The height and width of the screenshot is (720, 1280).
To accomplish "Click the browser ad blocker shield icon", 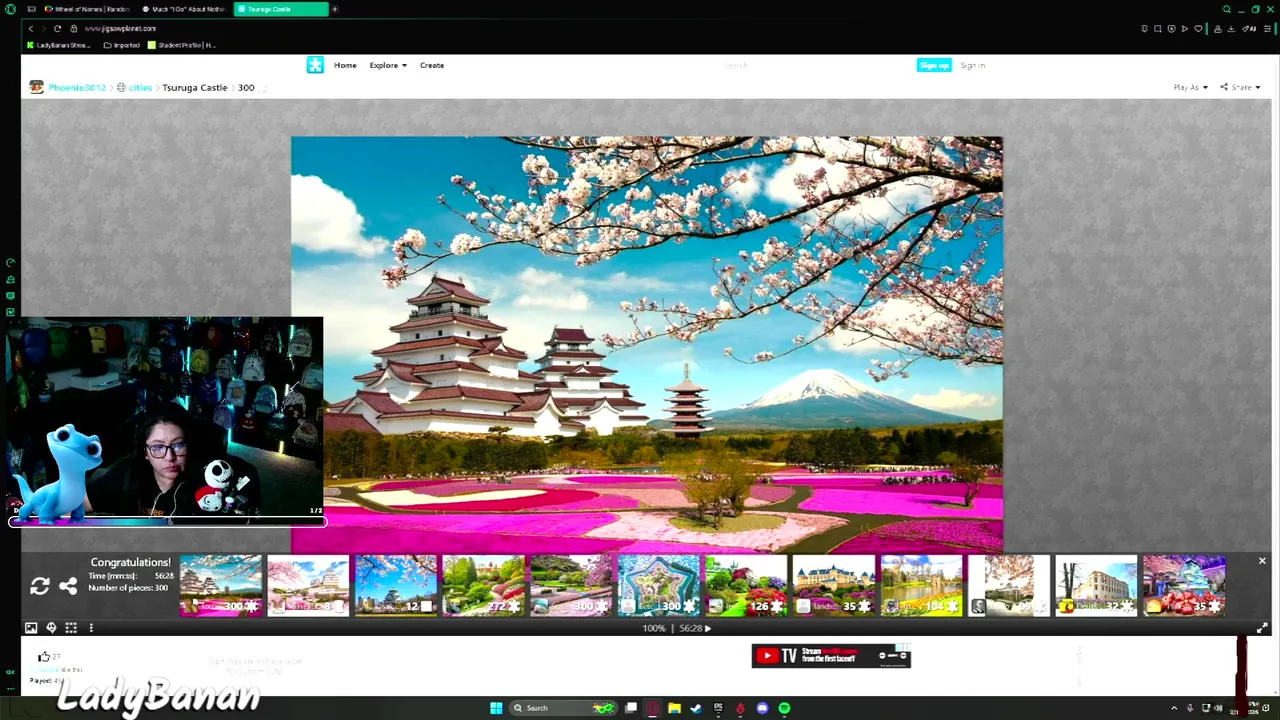I will click(1171, 28).
